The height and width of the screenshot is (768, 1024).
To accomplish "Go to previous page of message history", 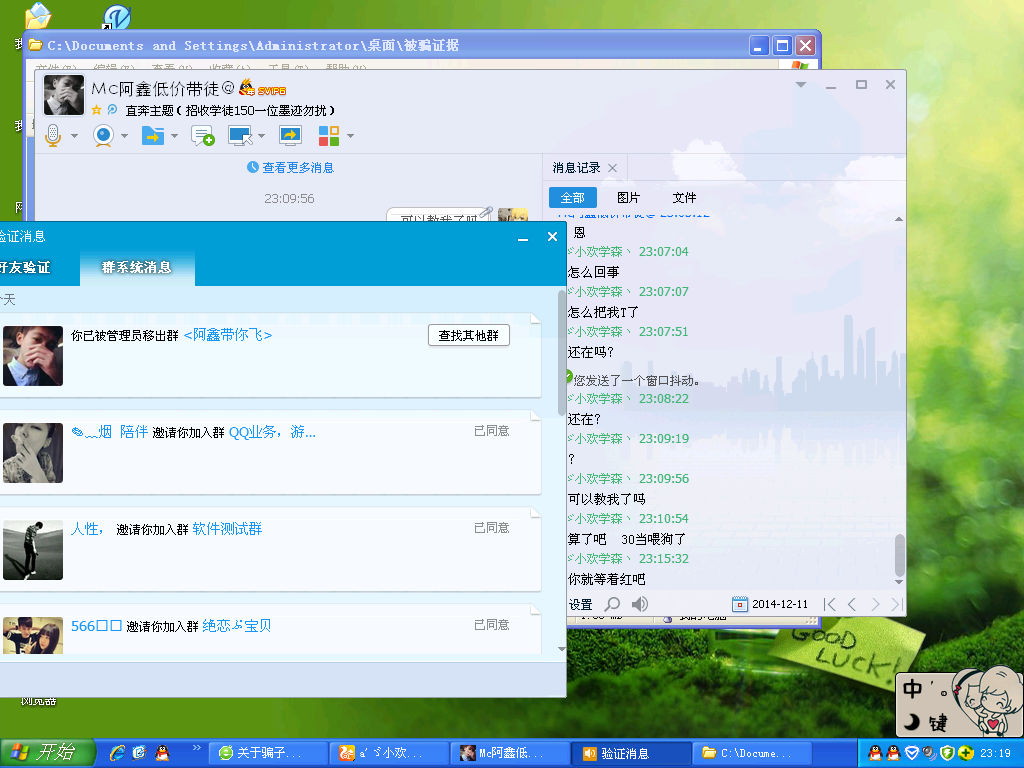I will pos(852,604).
